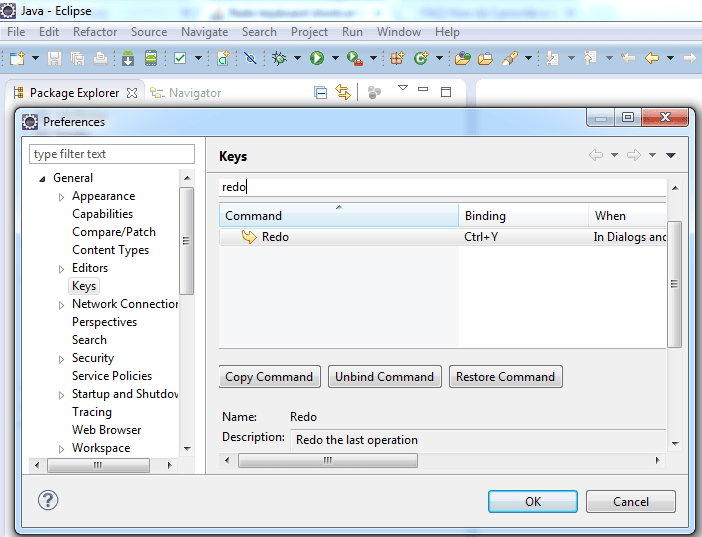Image resolution: width=702 pixels, height=537 pixels.
Task: Select Capabilities in the preferences tree
Action: (103, 214)
